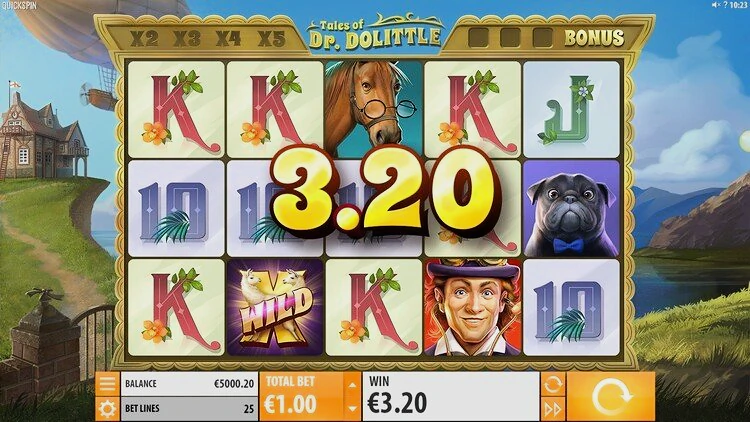Click the €1.00 total bet display

(x=302, y=397)
